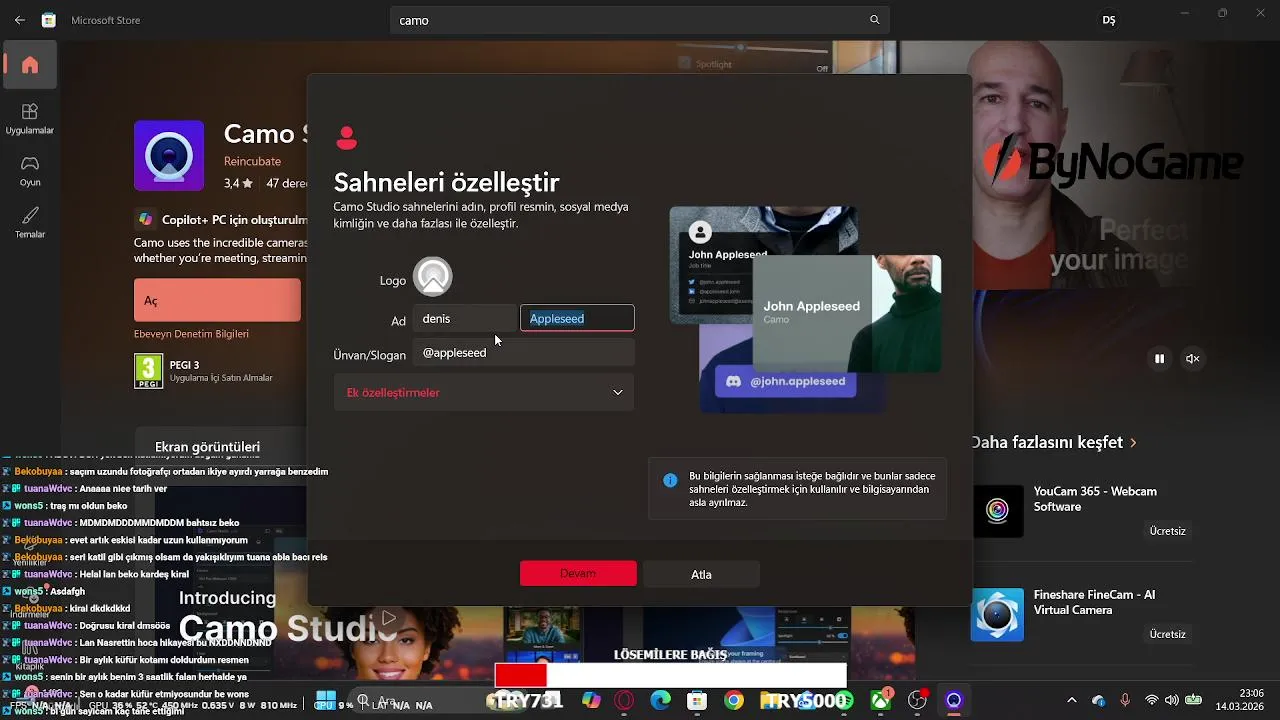Open Temalar section in Store sidebar
This screenshot has height=720, width=1280.
[30, 223]
